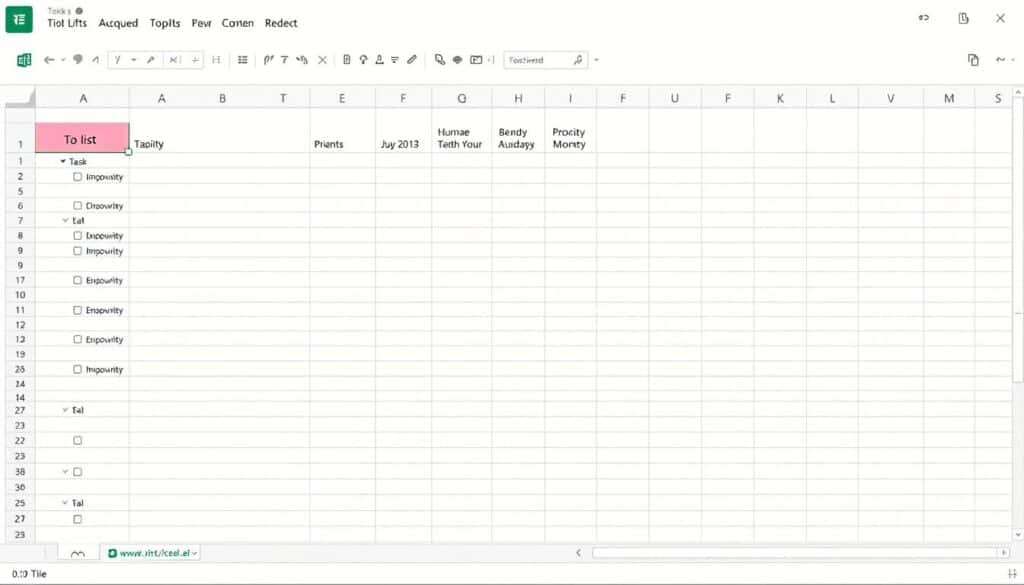This screenshot has height=585, width=1024.
Task: Check the box under the row 25 Tal group
Action: click(x=78, y=520)
